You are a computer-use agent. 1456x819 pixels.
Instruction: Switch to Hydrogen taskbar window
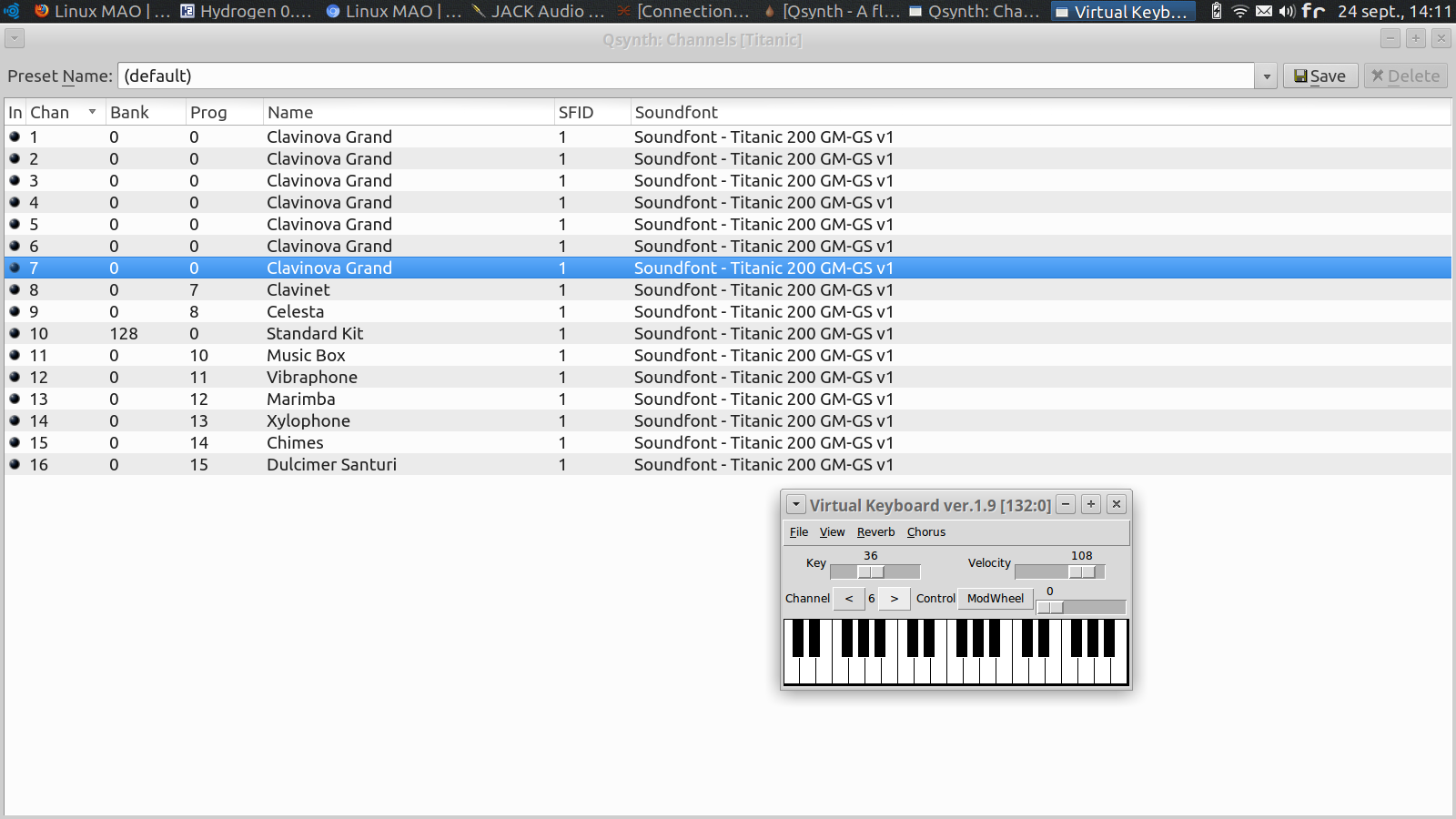coord(246,11)
